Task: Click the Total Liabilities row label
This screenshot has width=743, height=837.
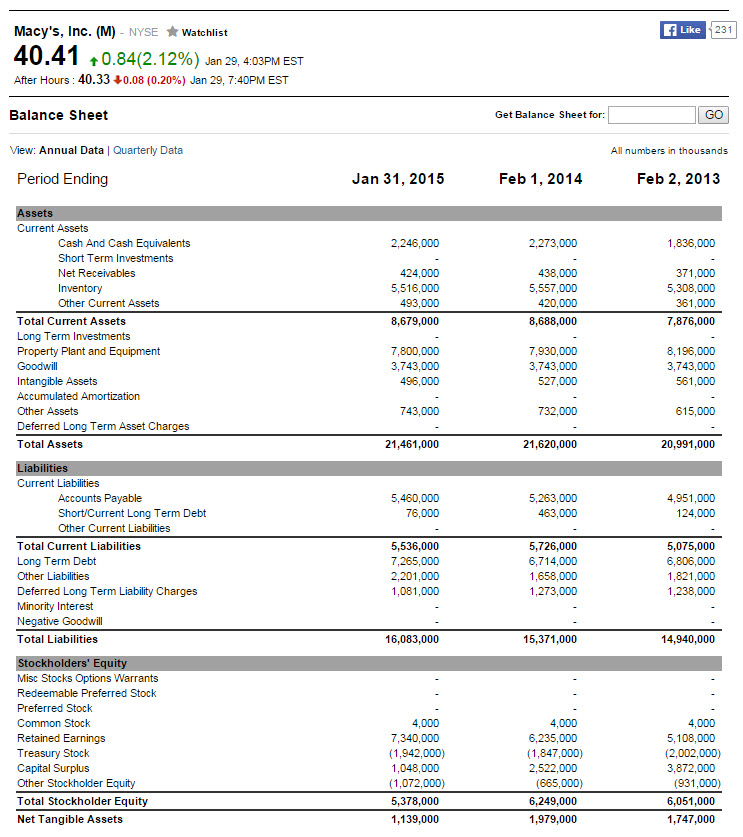Action: click(57, 639)
